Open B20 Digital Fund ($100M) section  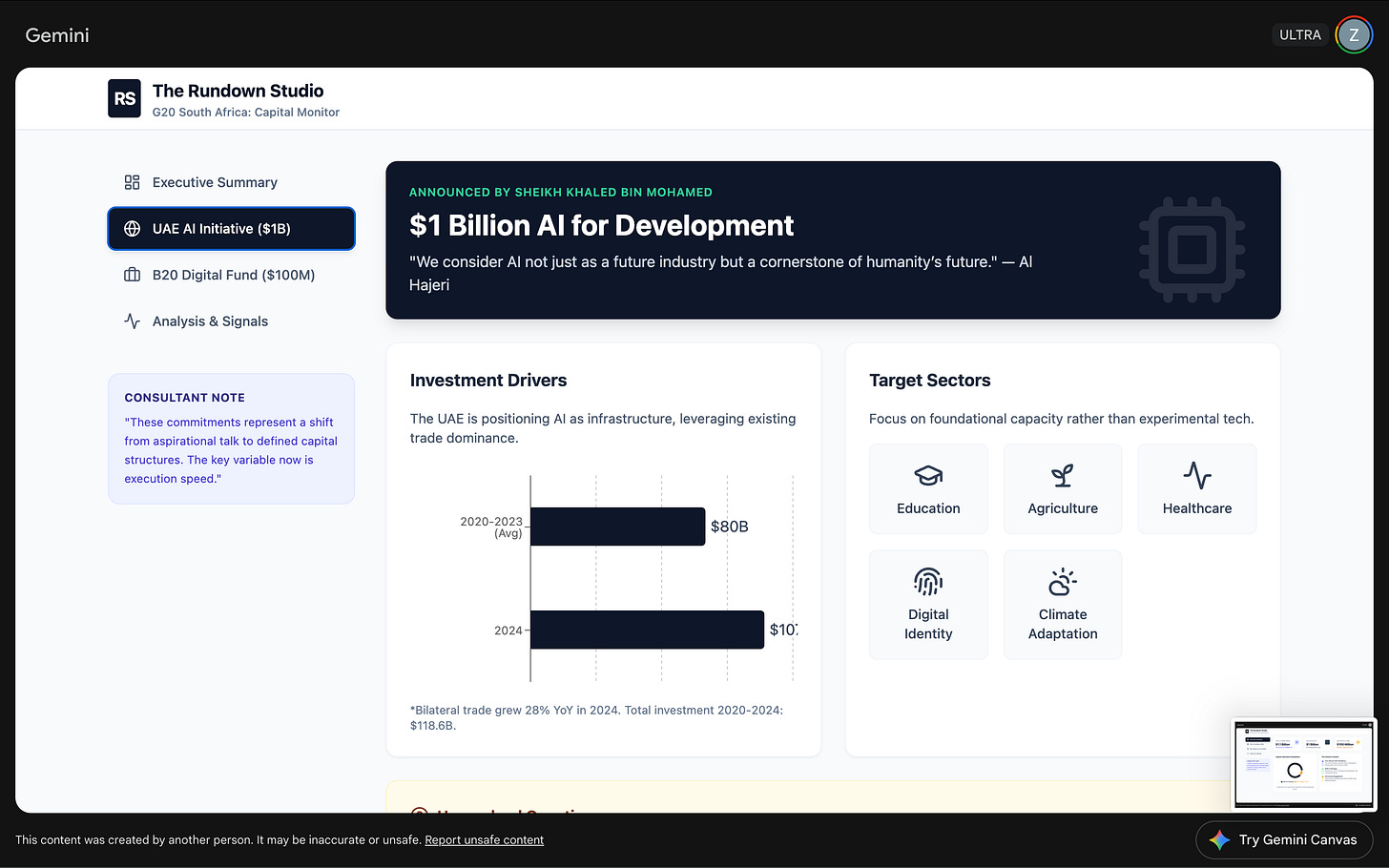click(231, 275)
